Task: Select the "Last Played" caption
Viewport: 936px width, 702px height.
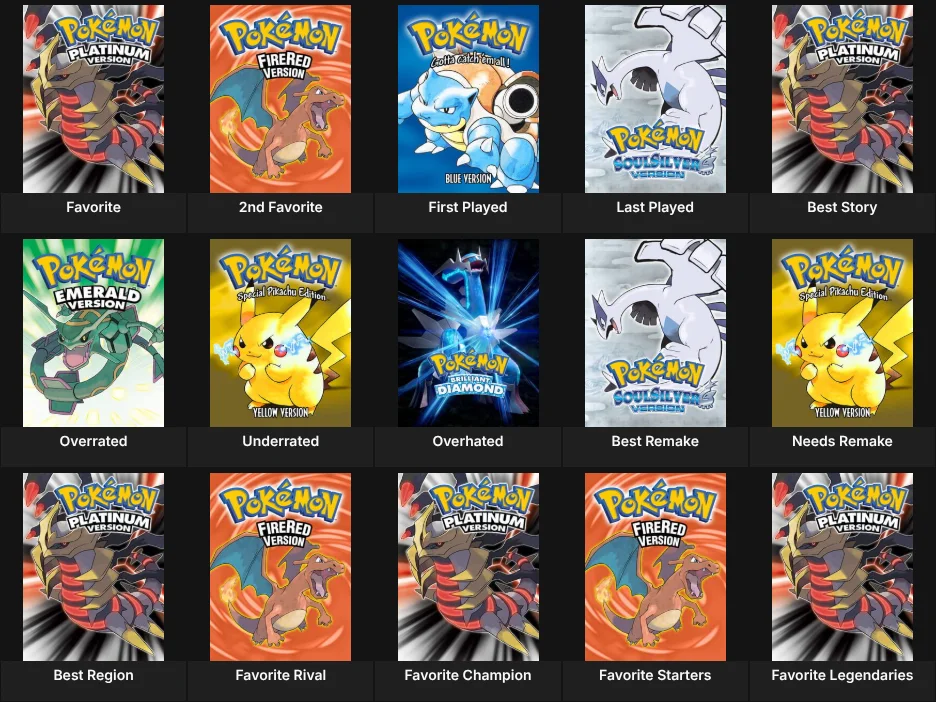Action: (x=655, y=207)
